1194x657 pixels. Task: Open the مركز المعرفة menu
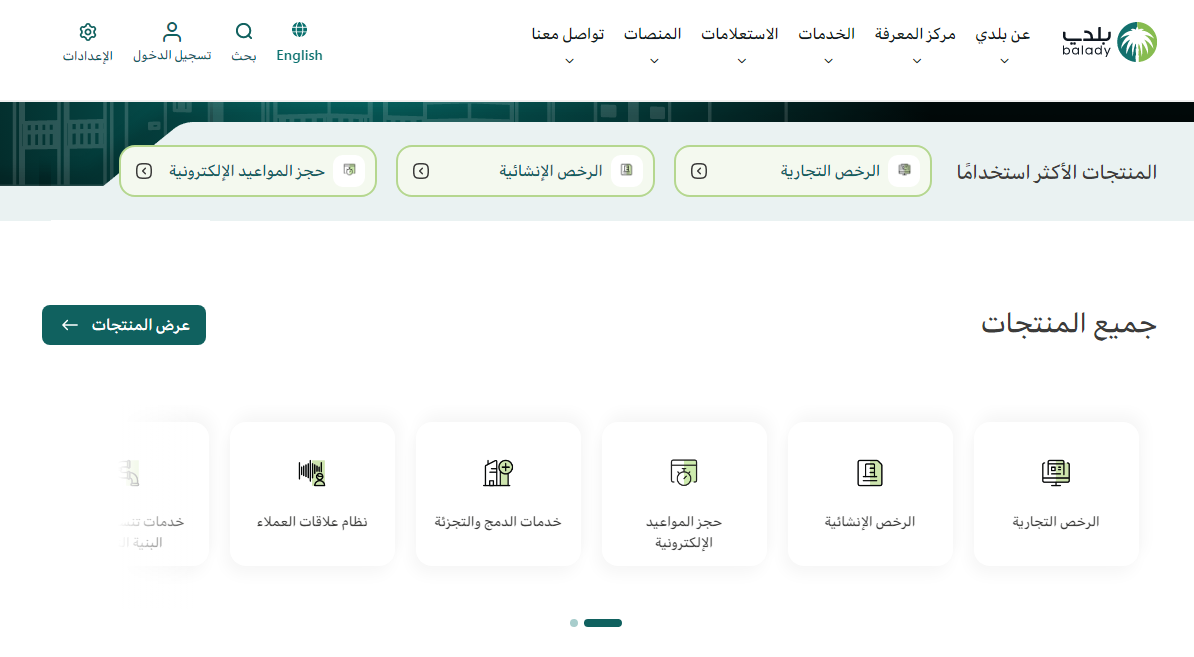[x=915, y=34]
